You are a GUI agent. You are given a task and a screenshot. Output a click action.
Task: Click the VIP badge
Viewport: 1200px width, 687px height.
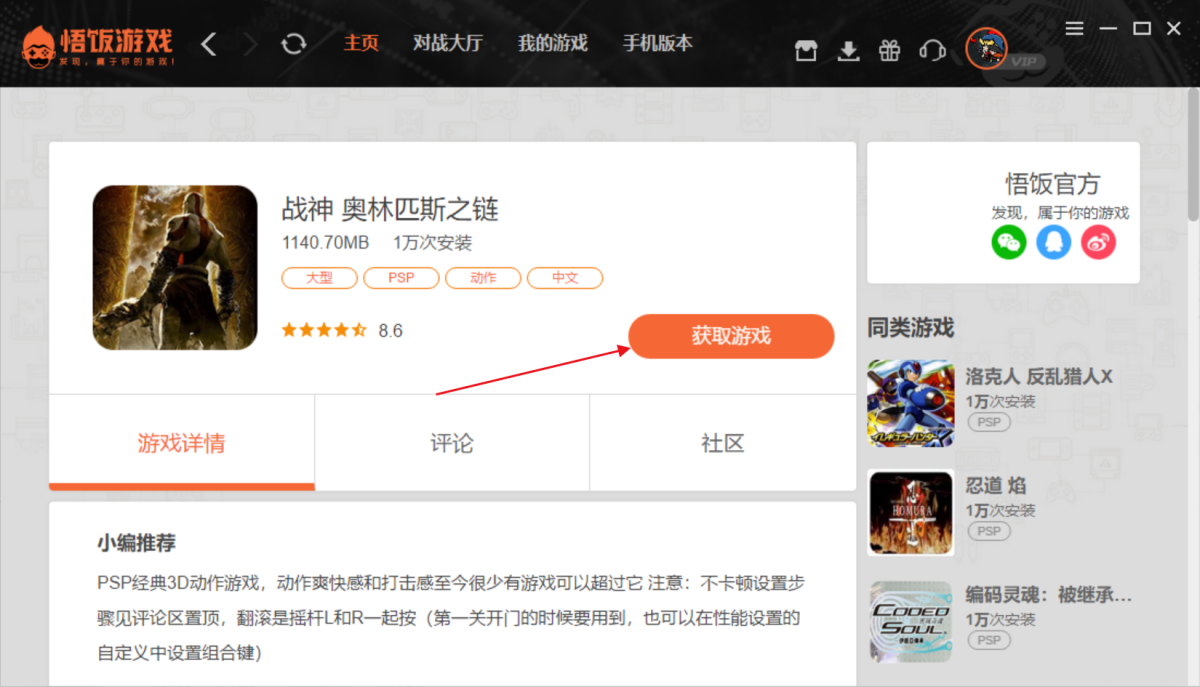point(1025,62)
